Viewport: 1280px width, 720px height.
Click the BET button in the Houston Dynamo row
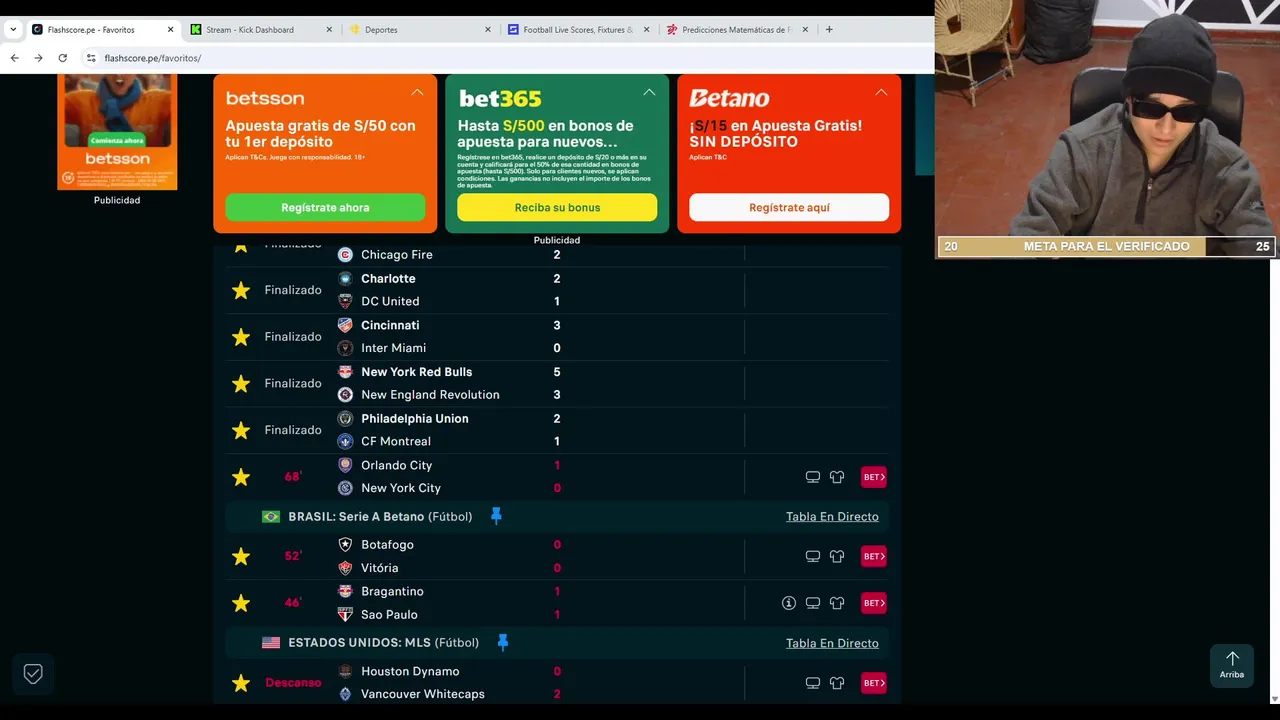pos(874,683)
